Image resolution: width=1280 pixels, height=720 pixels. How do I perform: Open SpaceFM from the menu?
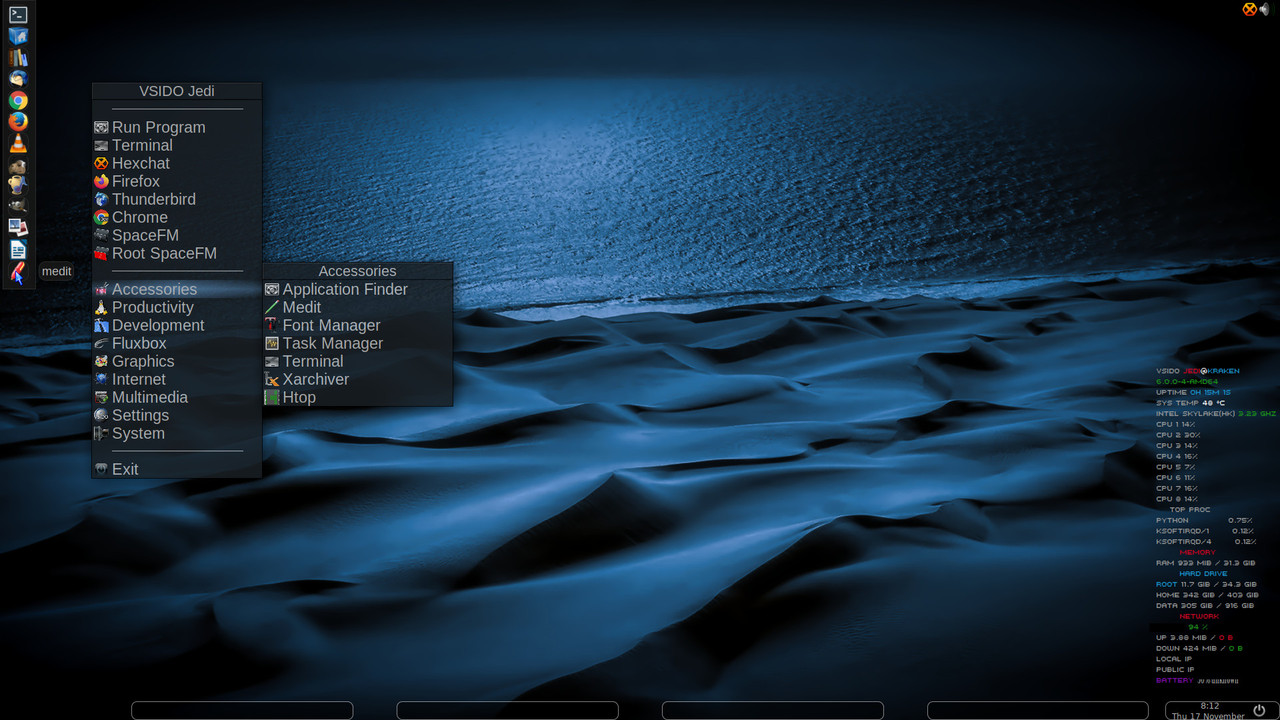pyautogui.click(x=177, y=235)
